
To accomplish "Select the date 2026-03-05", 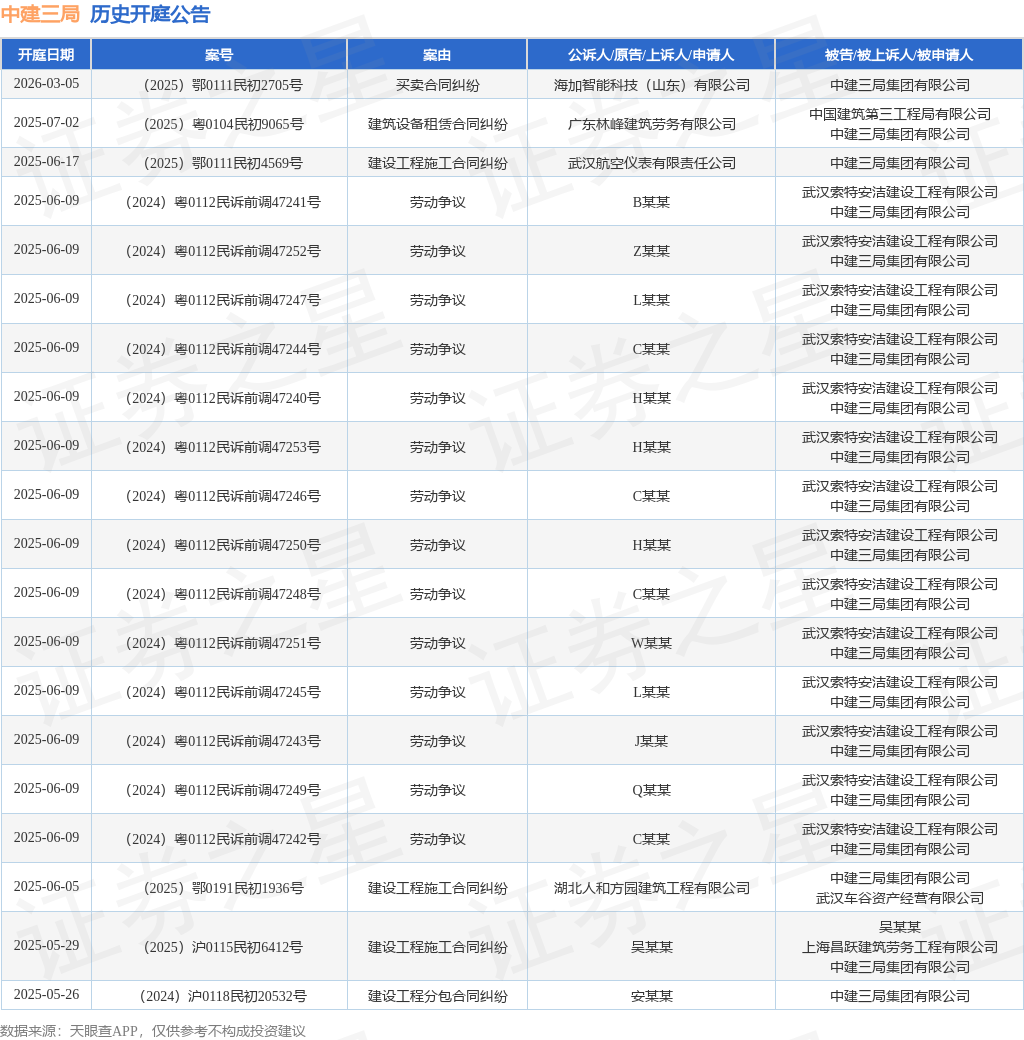I will point(46,84).
